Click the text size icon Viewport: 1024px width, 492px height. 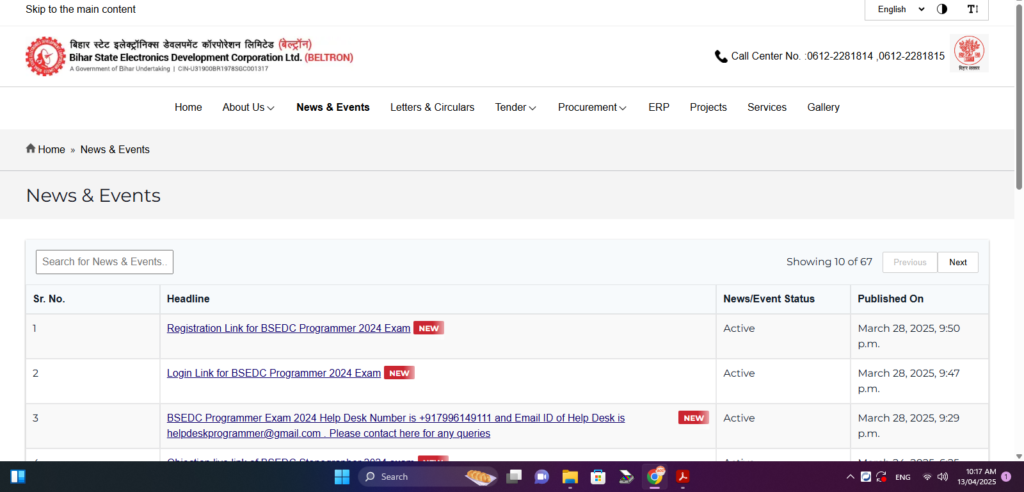pos(973,9)
